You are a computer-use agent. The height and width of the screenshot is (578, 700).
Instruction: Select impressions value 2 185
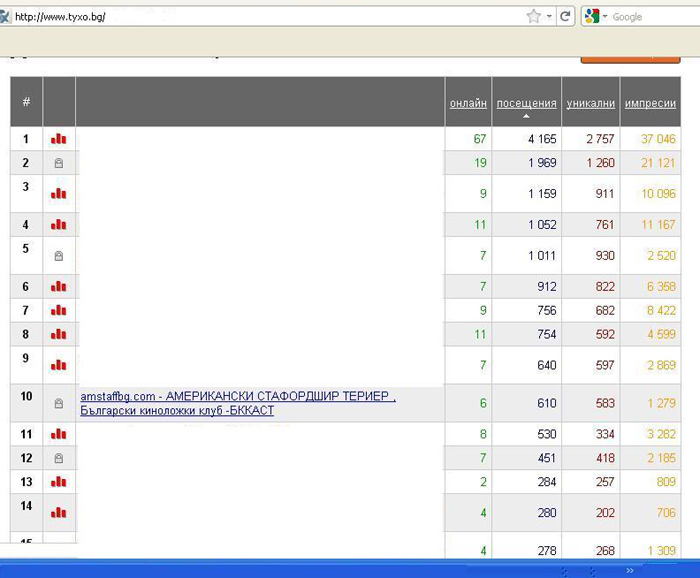coord(661,458)
